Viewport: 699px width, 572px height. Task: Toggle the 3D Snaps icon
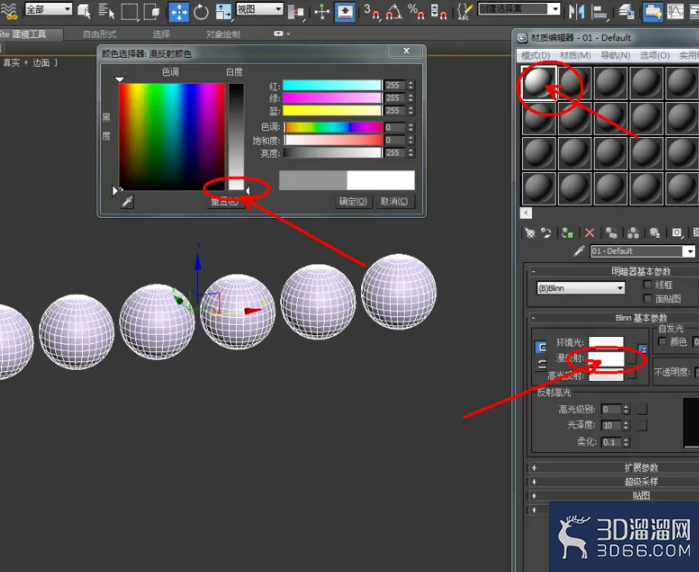372,12
